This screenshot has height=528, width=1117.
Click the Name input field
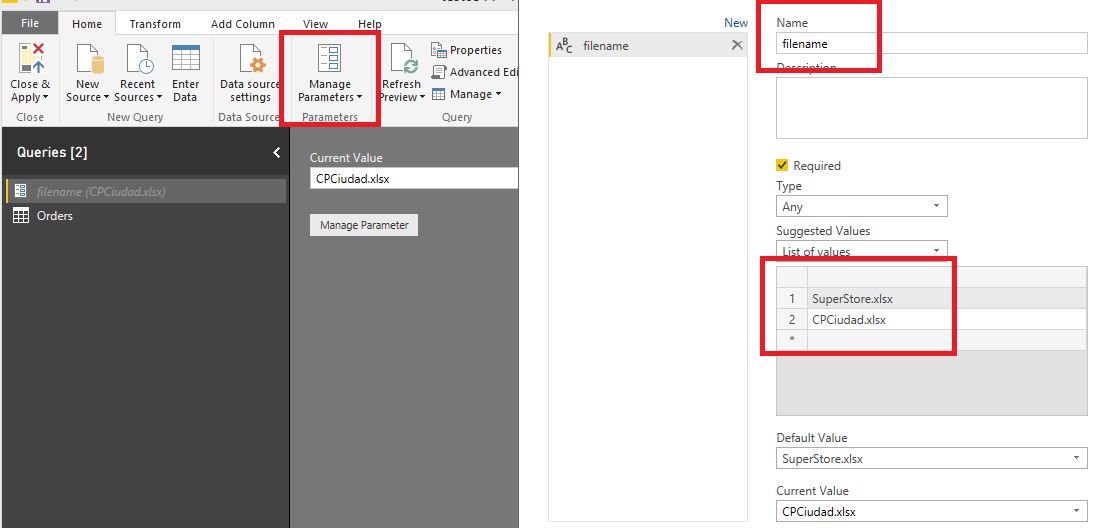(932, 43)
